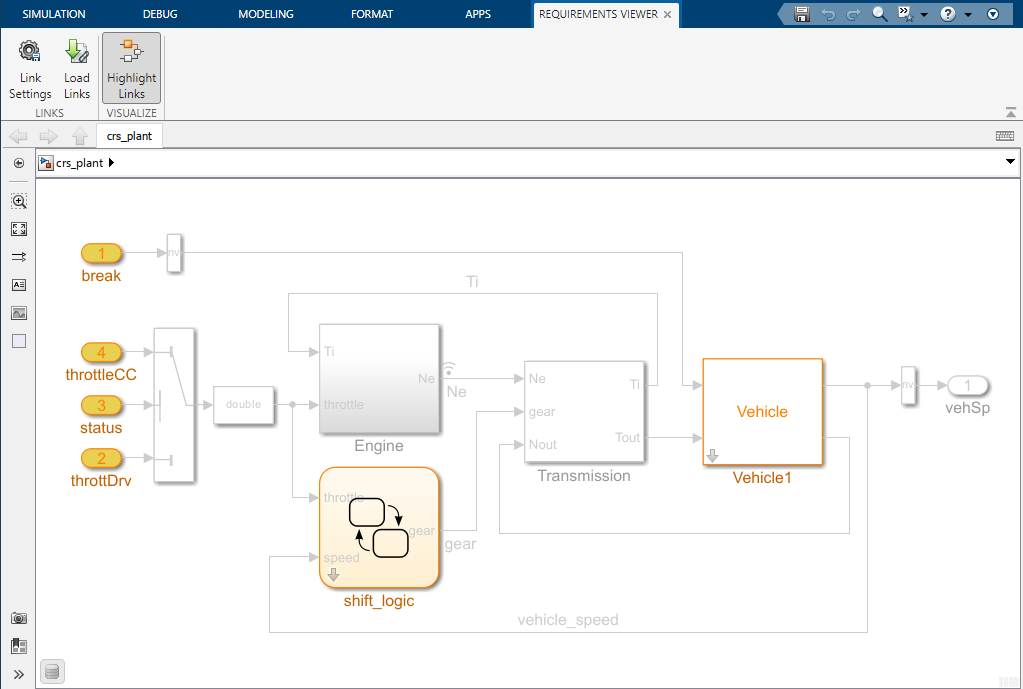1023x689 pixels.
Task: Toggle the keyboard shortcuts icon
Action: coord(1005,136)
